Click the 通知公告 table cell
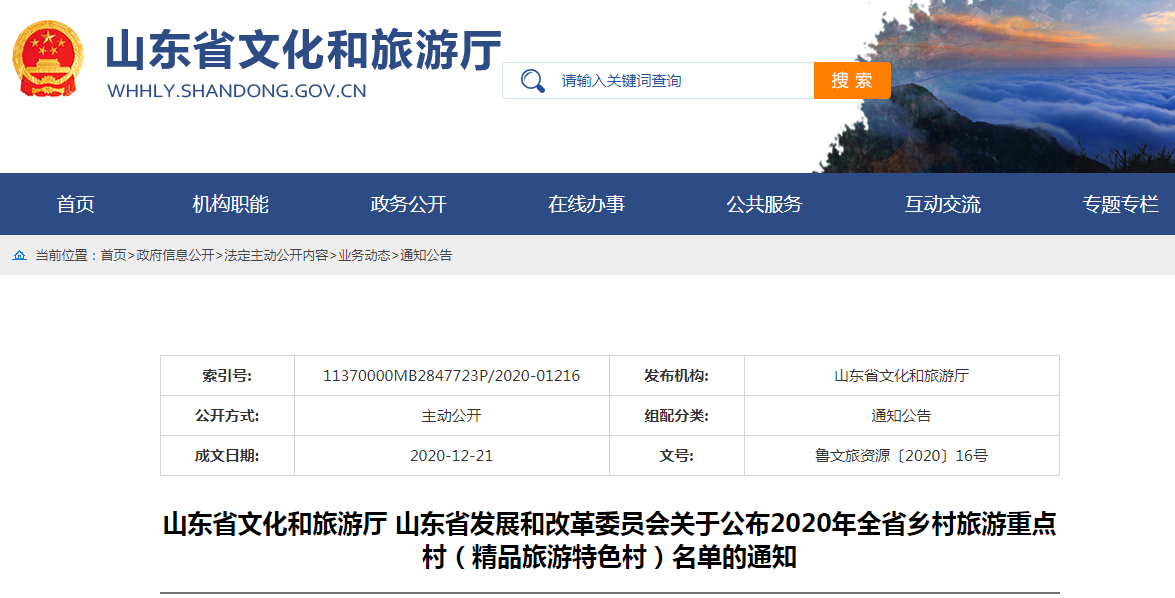This screenshot has width=1175, height=598. [x=901, y=415]
